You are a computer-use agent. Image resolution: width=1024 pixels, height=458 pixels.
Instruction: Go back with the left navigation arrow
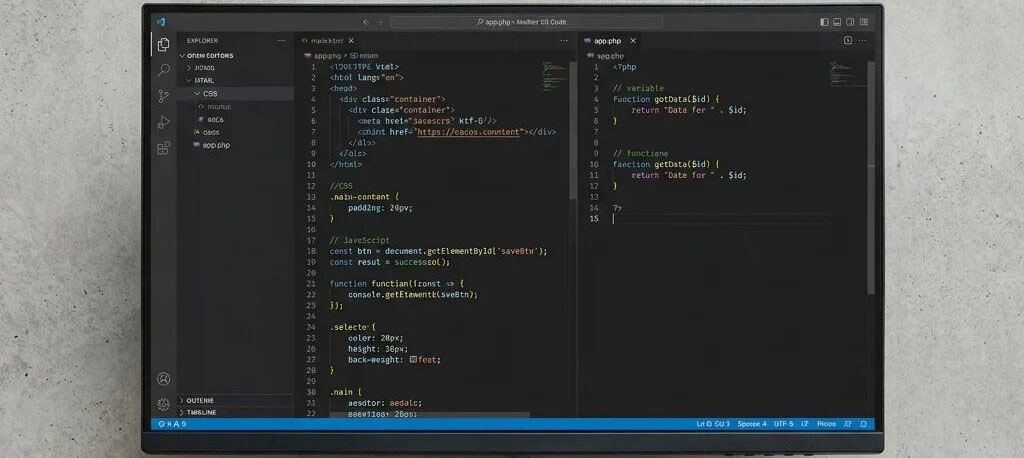(366, 22)
